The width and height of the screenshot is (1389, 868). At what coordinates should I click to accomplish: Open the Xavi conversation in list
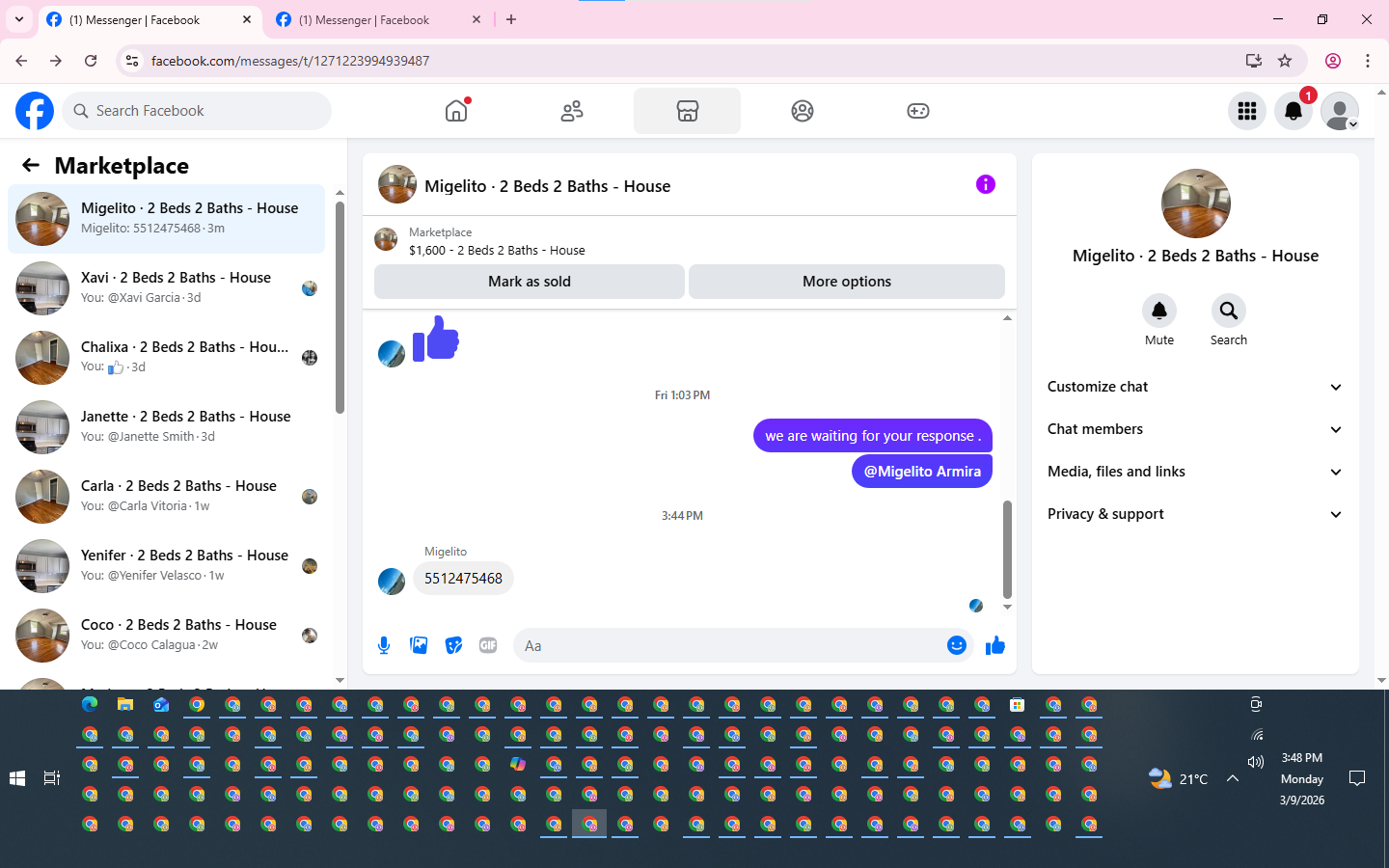(x=166, y=288)
